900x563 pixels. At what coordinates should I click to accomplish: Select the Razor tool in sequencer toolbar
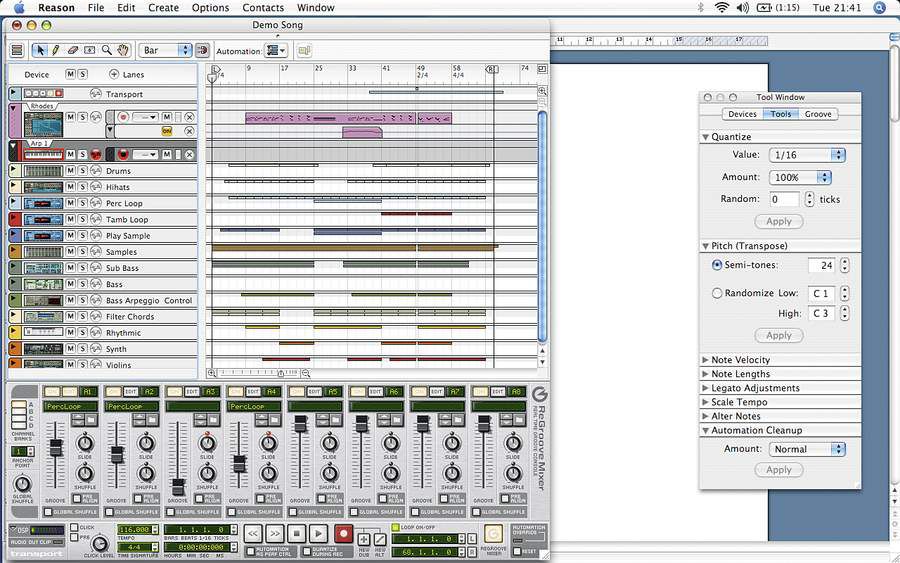(90, 51)
